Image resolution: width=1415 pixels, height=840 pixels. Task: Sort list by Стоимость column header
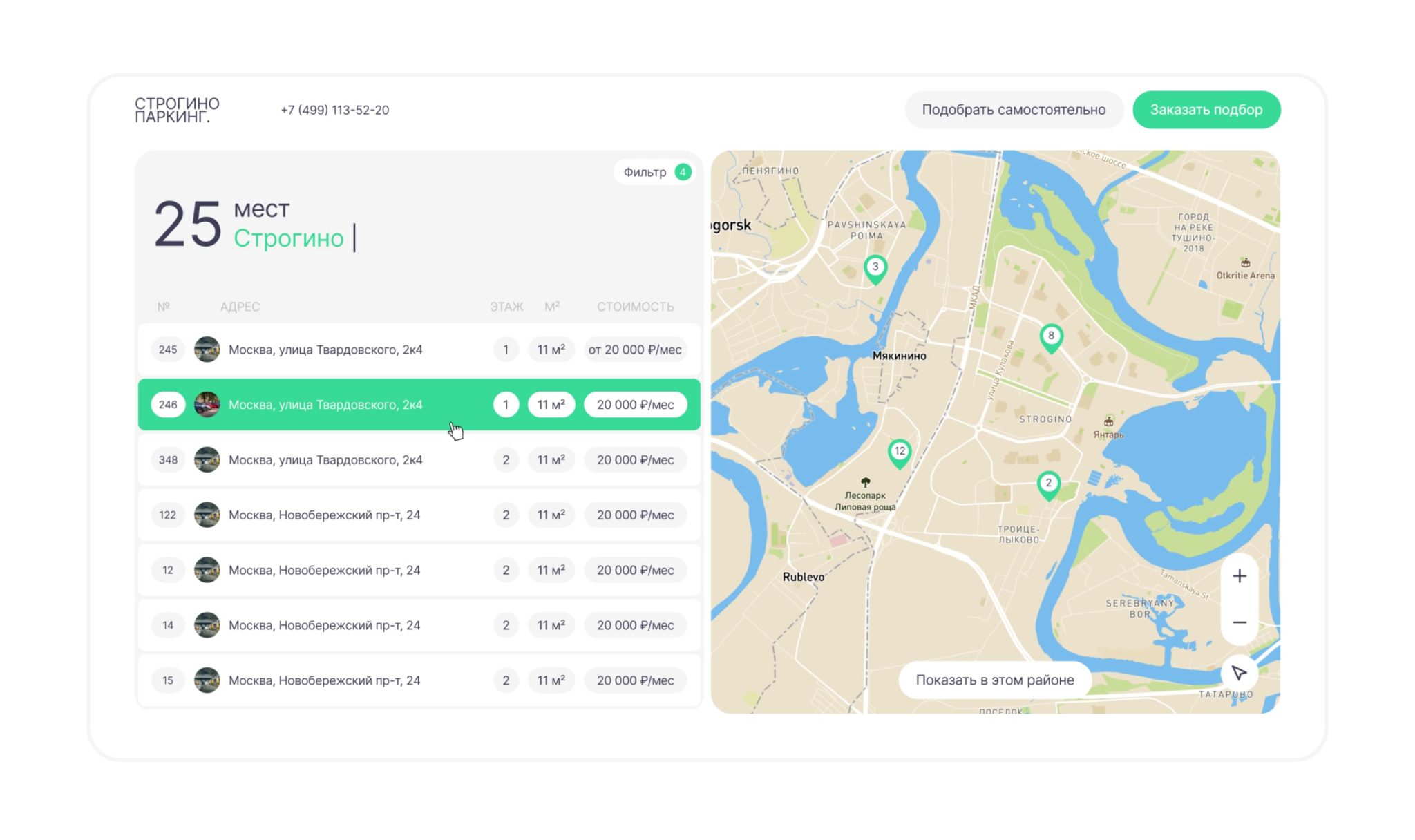point(635,307)
